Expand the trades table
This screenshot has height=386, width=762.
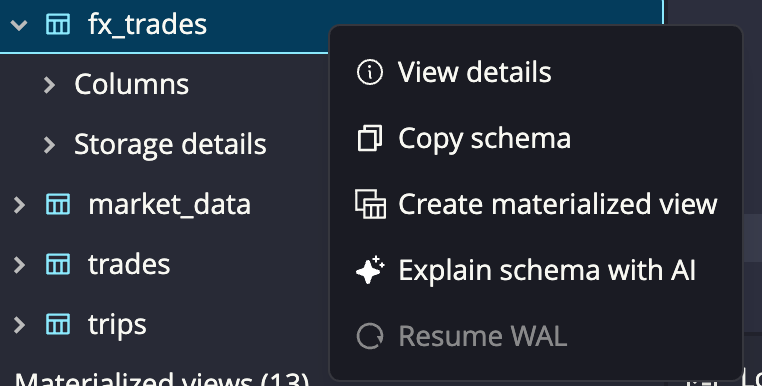[x=19, y=264]
